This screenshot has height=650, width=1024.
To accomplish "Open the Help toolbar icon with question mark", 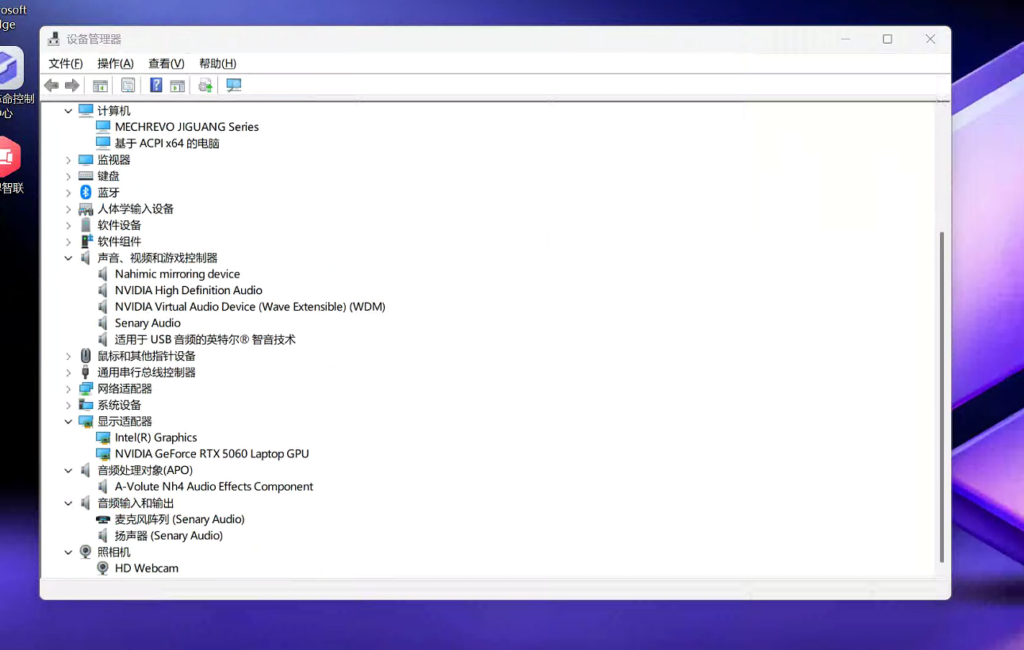I will pos(156,85).
